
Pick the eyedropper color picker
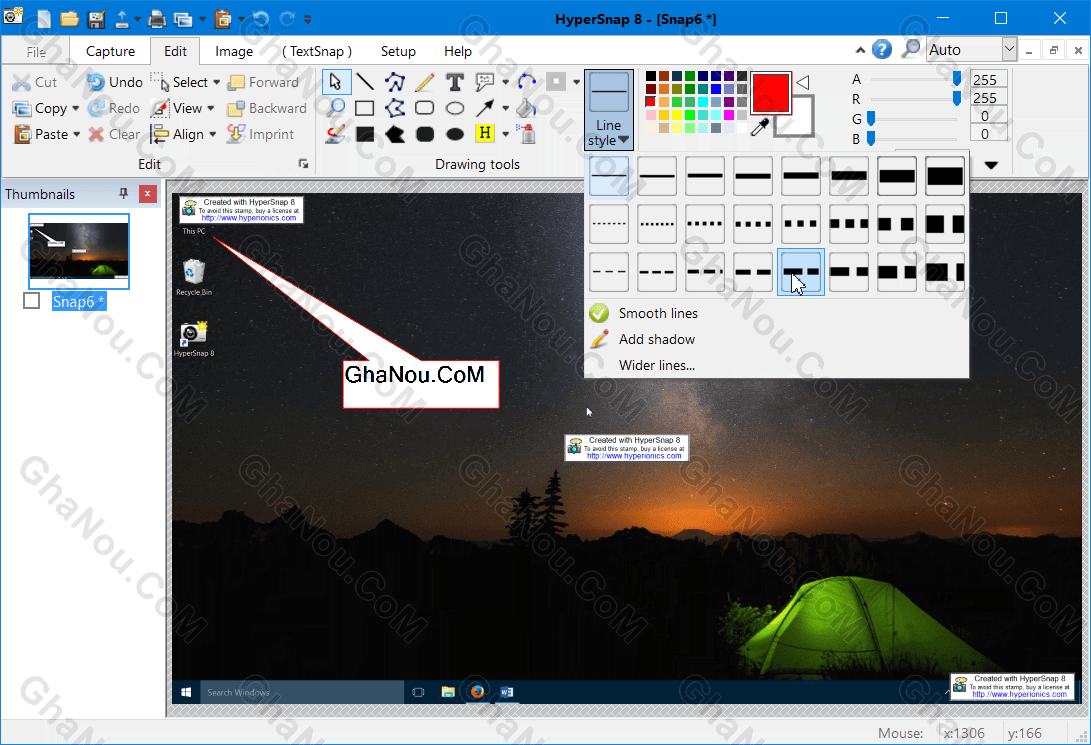click(x=760, y=127)
